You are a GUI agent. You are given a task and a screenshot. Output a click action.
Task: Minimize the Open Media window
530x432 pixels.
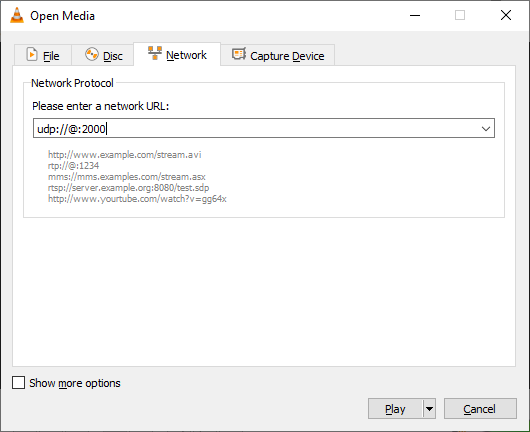(415, 16)
